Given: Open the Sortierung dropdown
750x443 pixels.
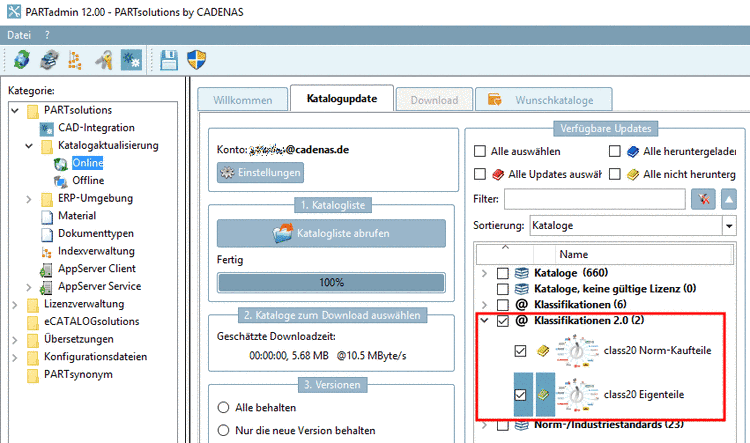Looking at the screenshot, I should (729, 225).
